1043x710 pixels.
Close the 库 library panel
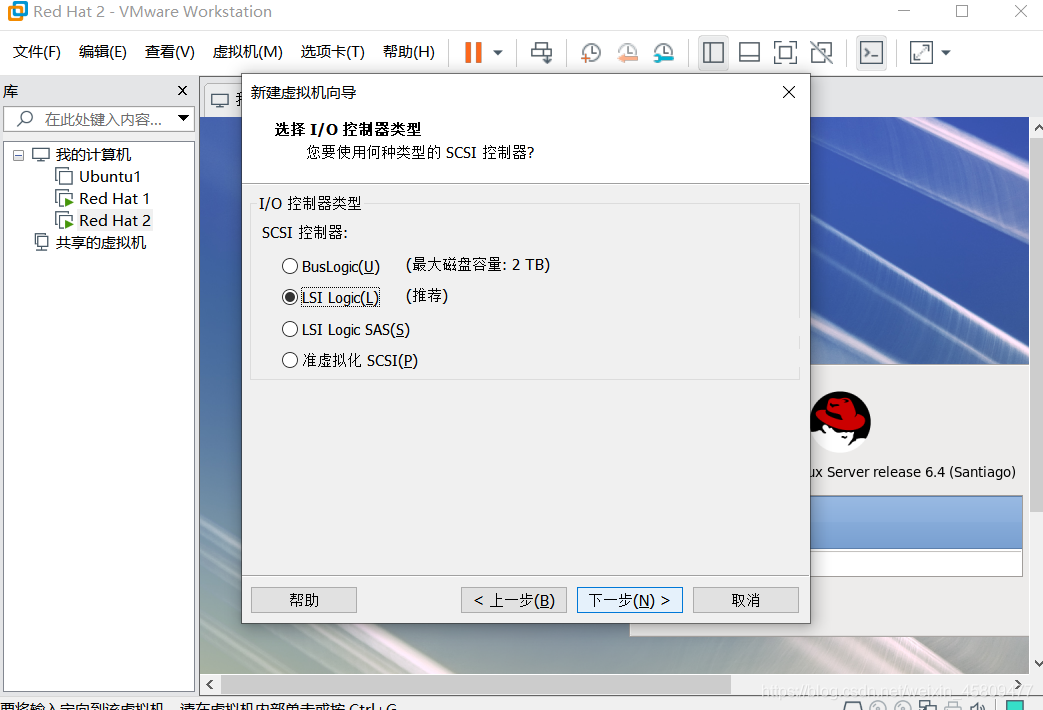(182, 90)
